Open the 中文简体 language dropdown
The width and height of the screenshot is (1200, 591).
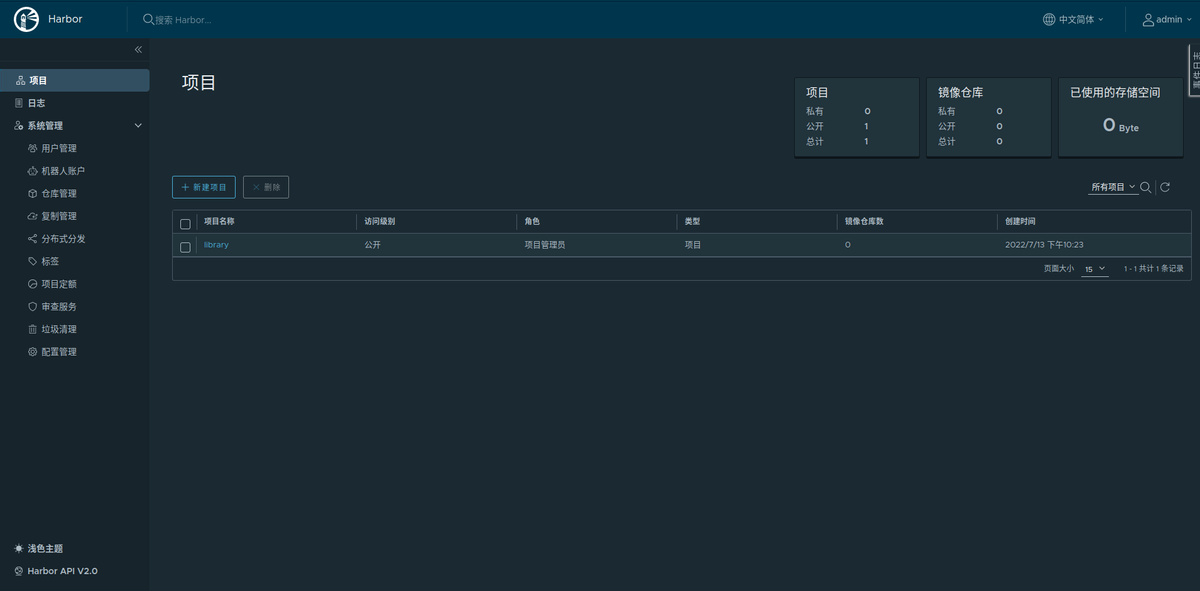(x=1073, y=19)
